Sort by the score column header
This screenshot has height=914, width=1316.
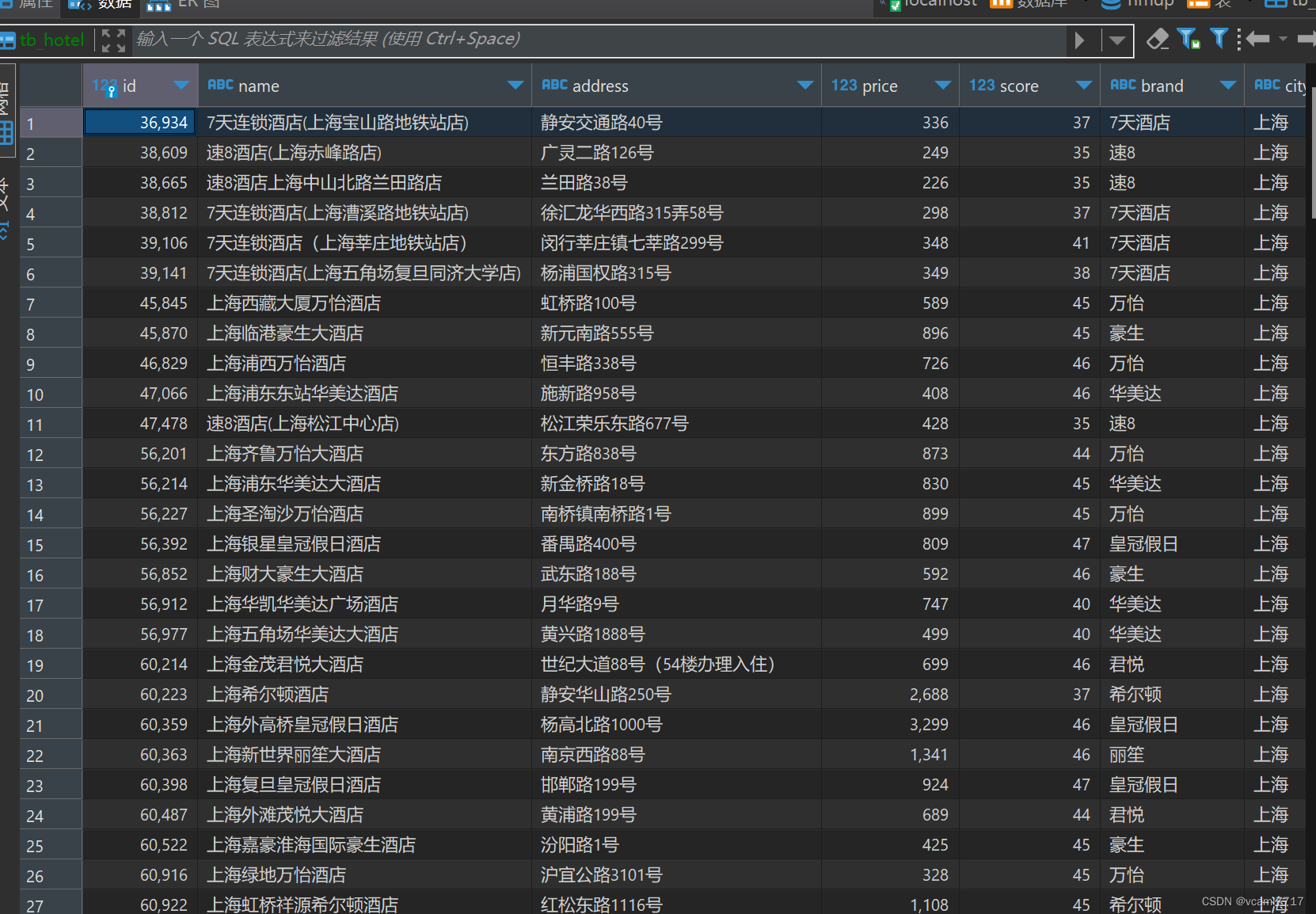(x=1019, y=86)
